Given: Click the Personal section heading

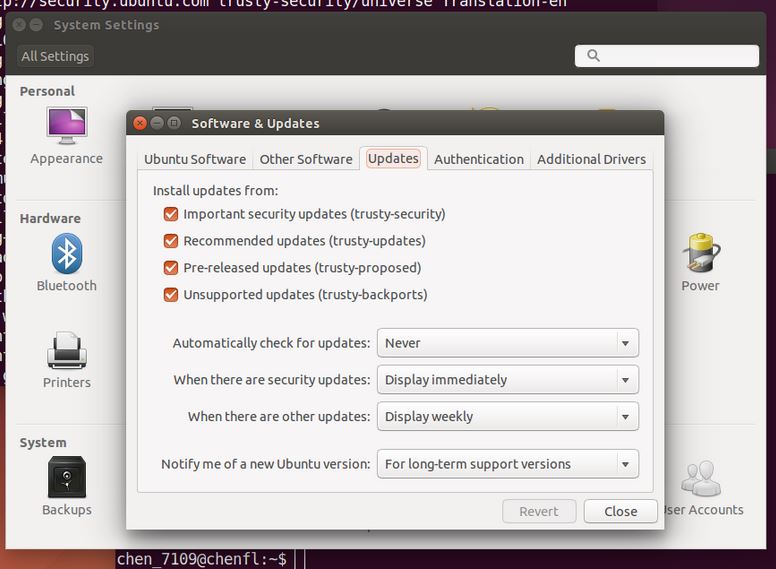Looking at the screenshot, I should [x=48, y=91].
